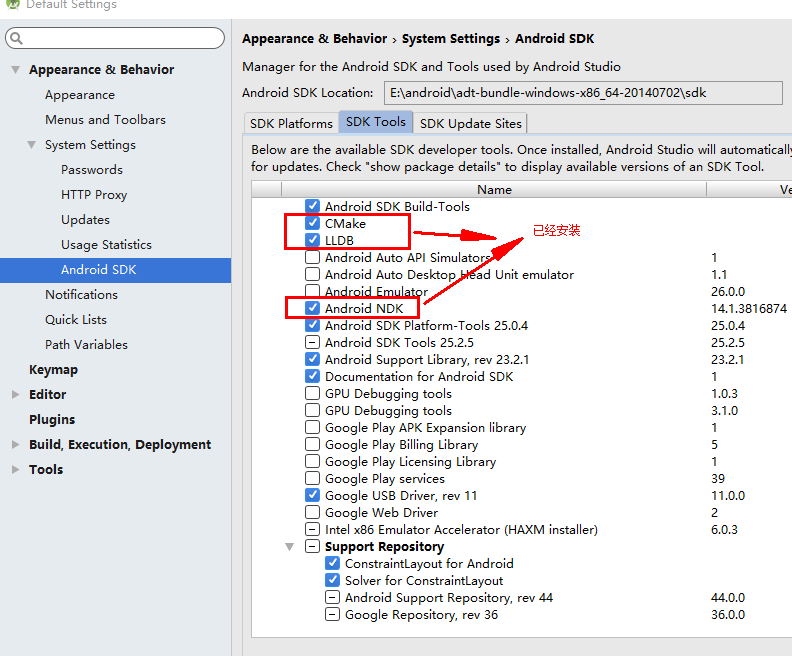Uncheck the CMake checkbox
792x656 pixels.
point(313,223)
